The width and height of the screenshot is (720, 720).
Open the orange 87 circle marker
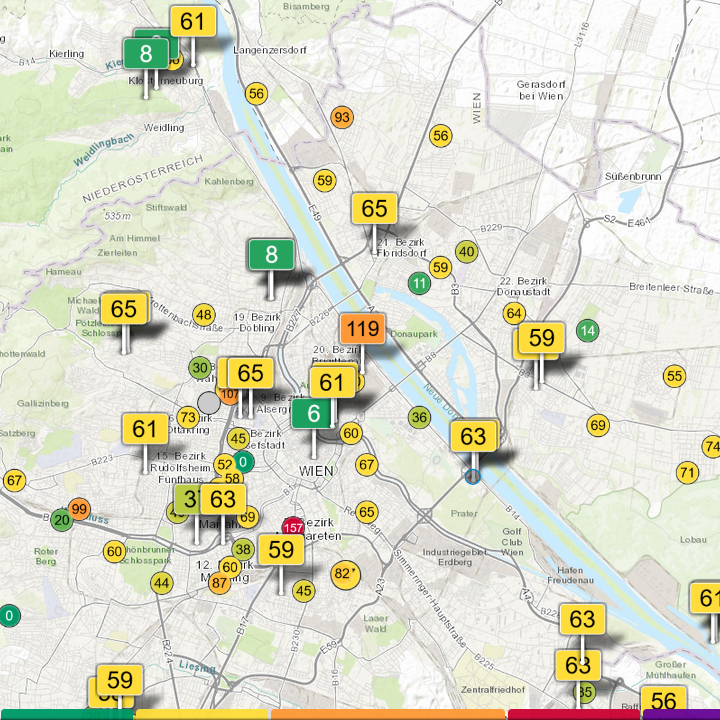[220, 584]
